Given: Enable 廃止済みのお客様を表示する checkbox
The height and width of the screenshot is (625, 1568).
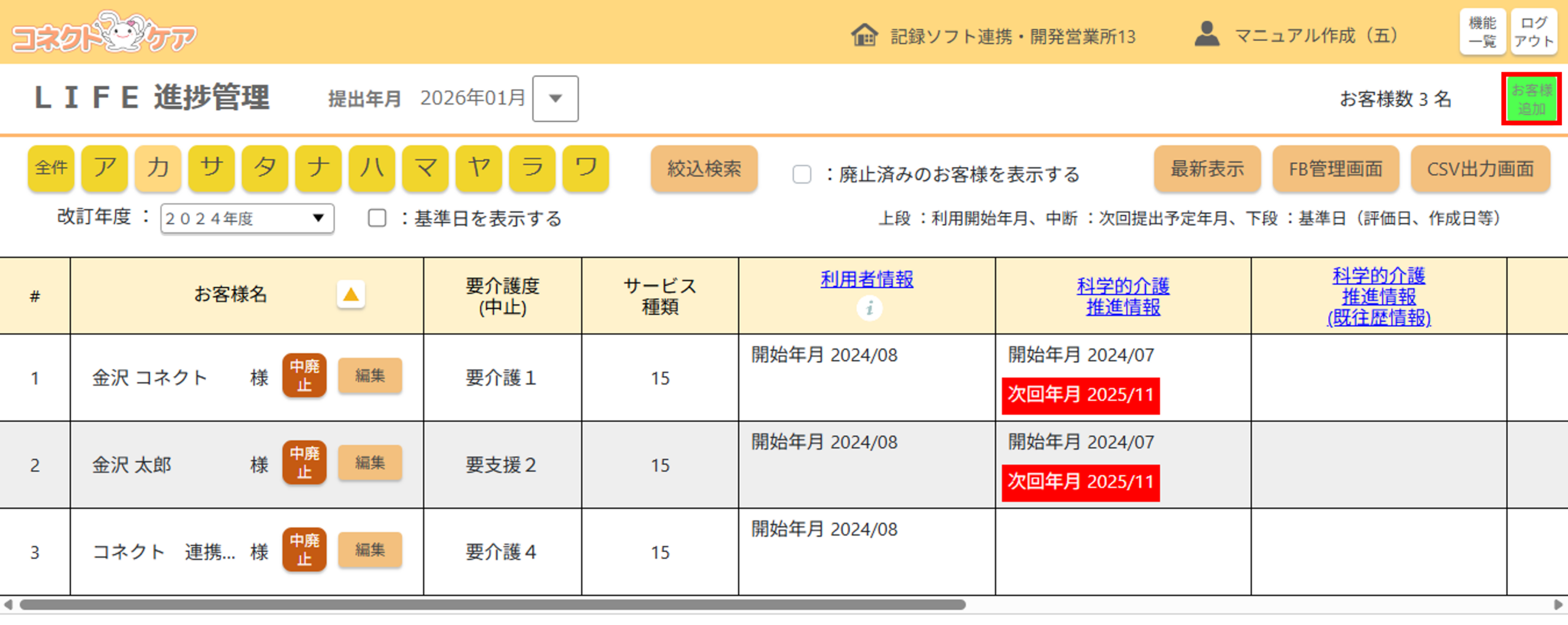Looking at the screenshot, I should pos(802,174).
